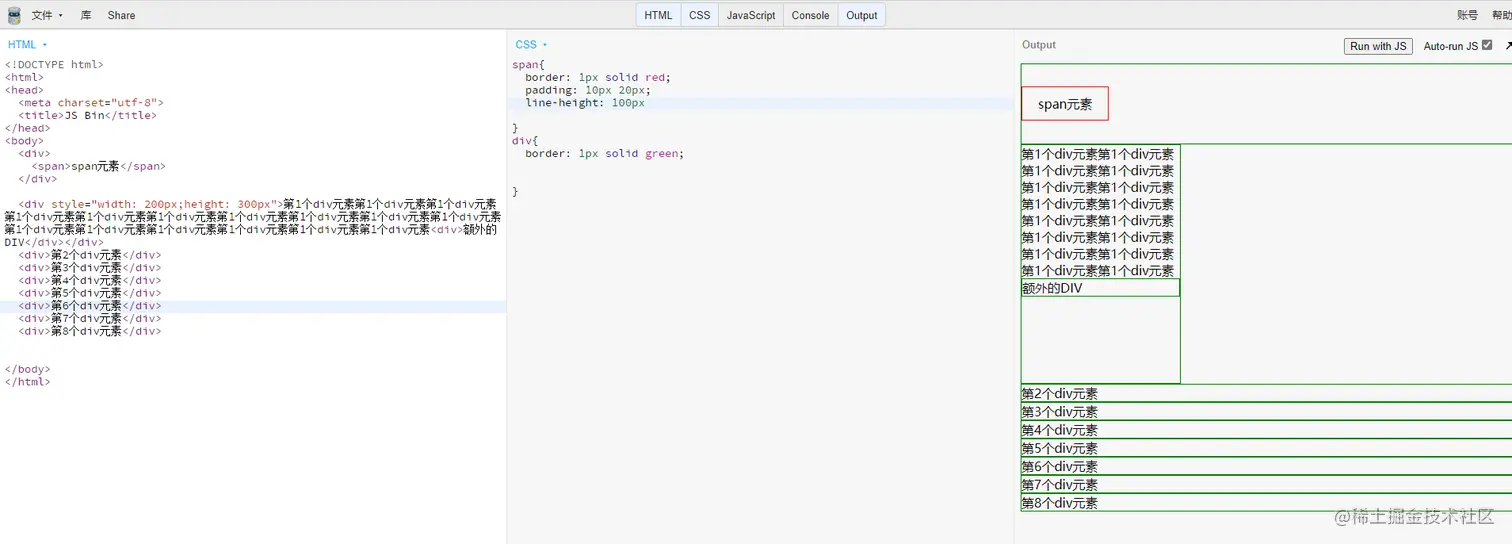The image size is (1512, 544).
Task: Click 第6个div元素 row in output
Action: point(1266,466)
